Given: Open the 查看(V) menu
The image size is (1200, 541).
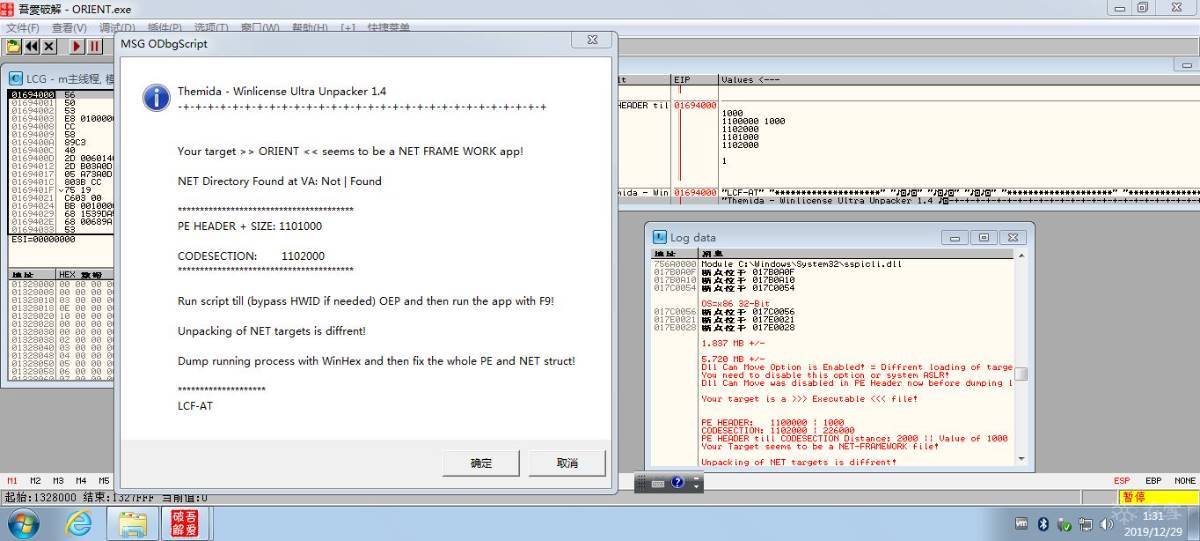Looking at the screenshot, I should pyautogui.click(x=68, y=27).
